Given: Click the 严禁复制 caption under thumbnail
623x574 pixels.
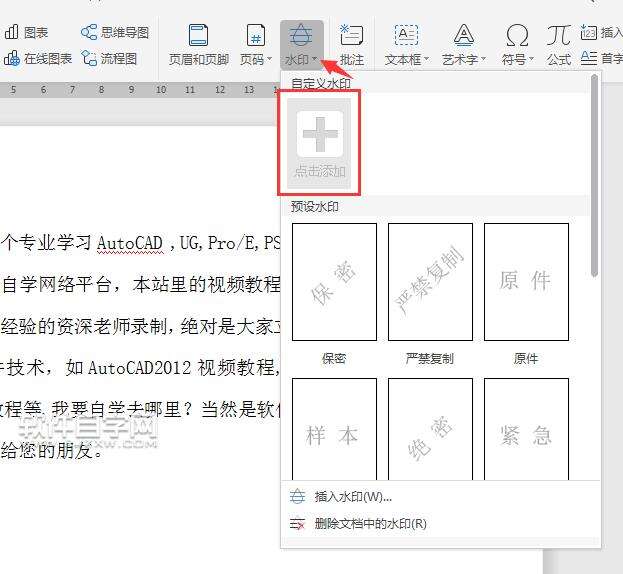Looking at the screenshot, I should [x=430, y=359].
